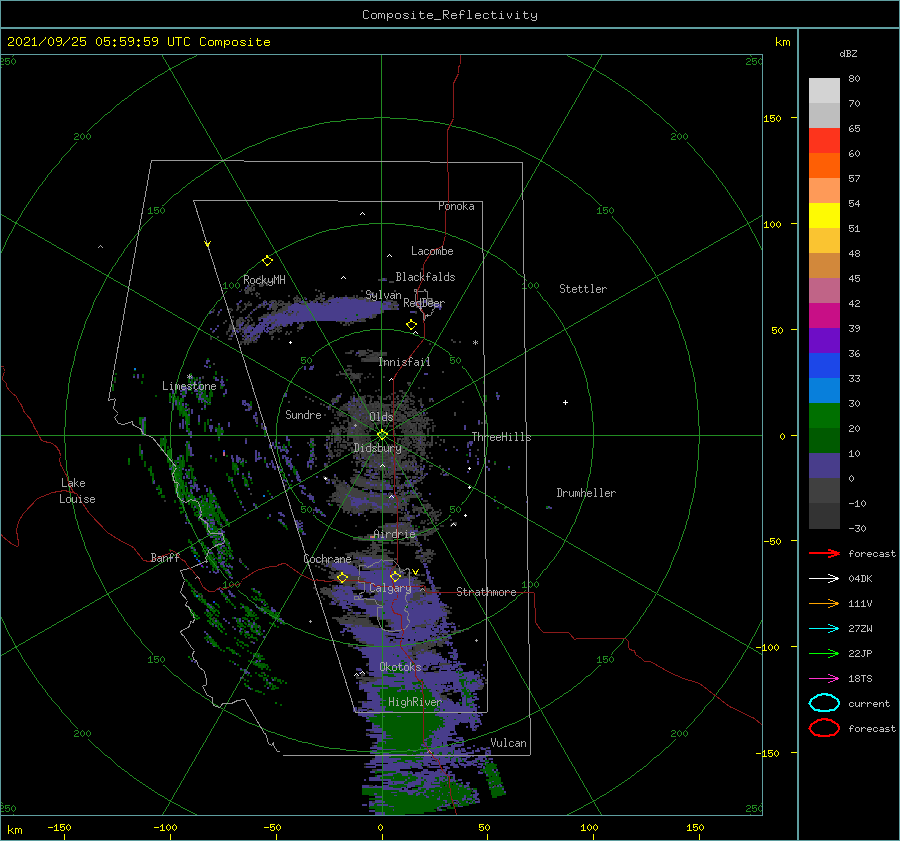Screen dimensions: 900x841
Task: Click the orange 111V arrow legend
Action: [824, 603]
